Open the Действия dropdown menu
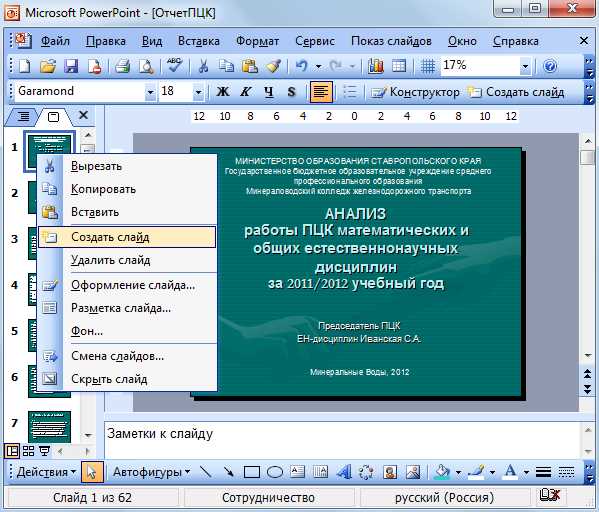This screenshot has width=599, height=512. coord(46,472)
